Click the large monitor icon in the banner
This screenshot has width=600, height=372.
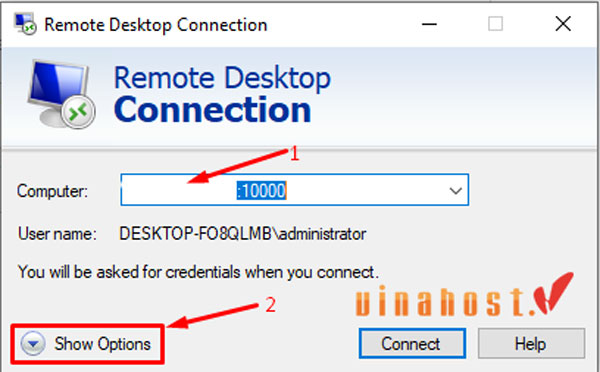pos(61,94)
